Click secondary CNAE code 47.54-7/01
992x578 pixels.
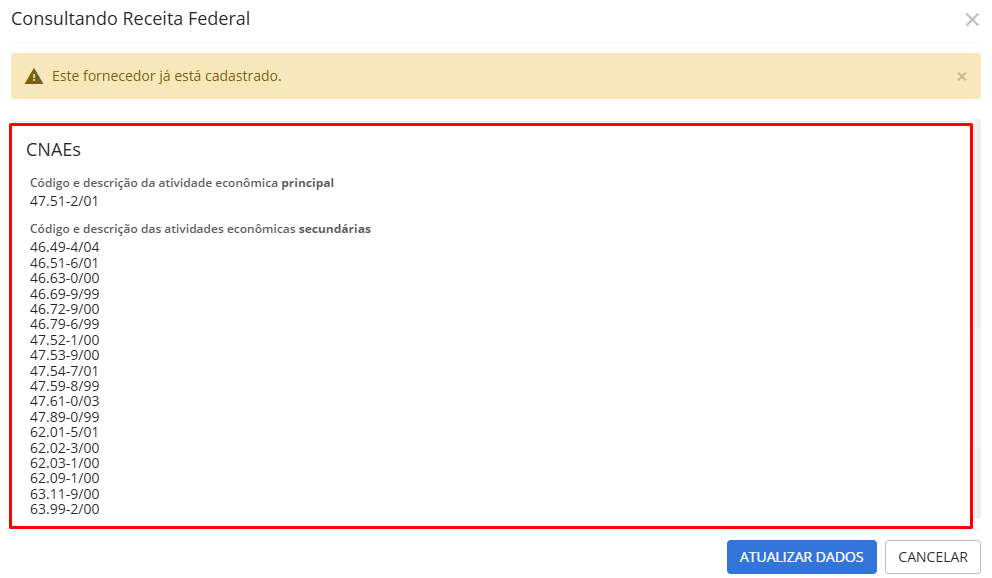coord(64,371)
